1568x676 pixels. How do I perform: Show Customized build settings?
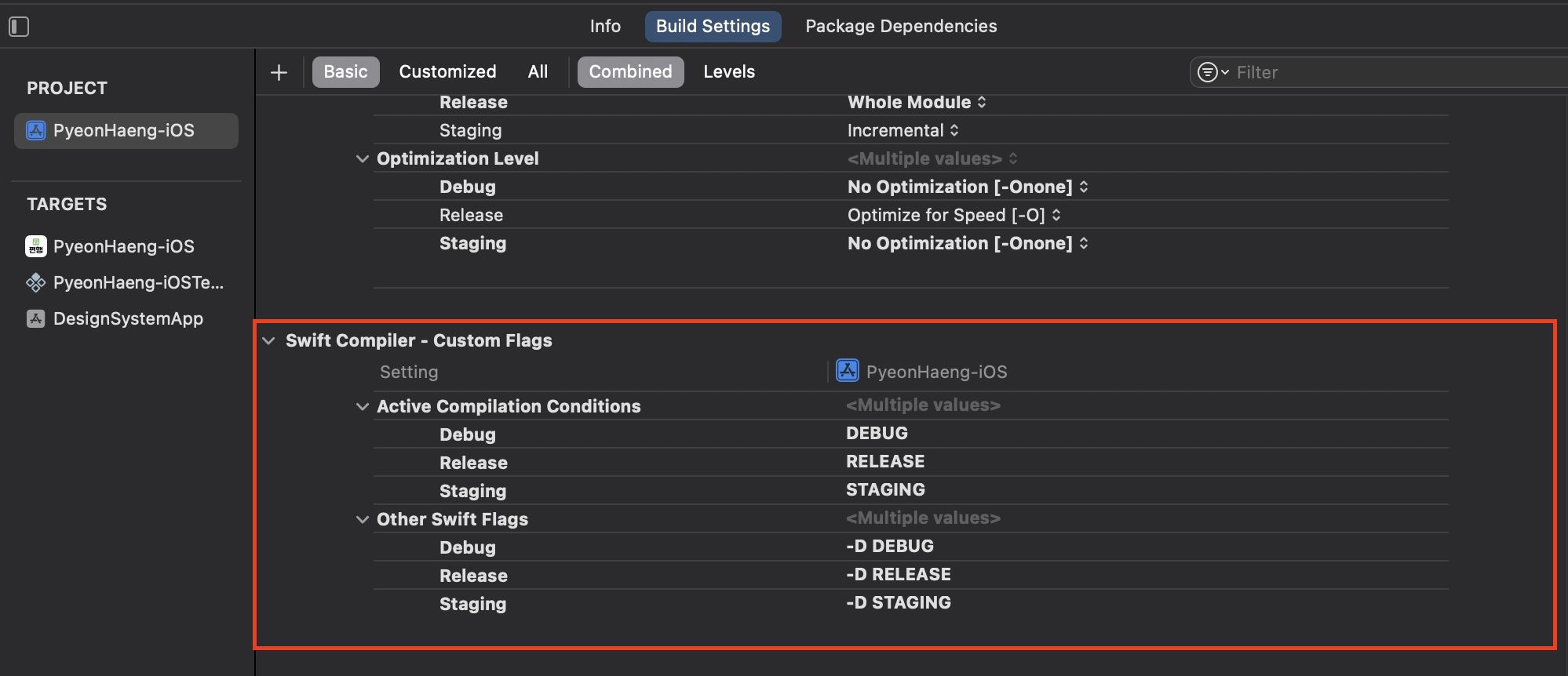[447, 72]
